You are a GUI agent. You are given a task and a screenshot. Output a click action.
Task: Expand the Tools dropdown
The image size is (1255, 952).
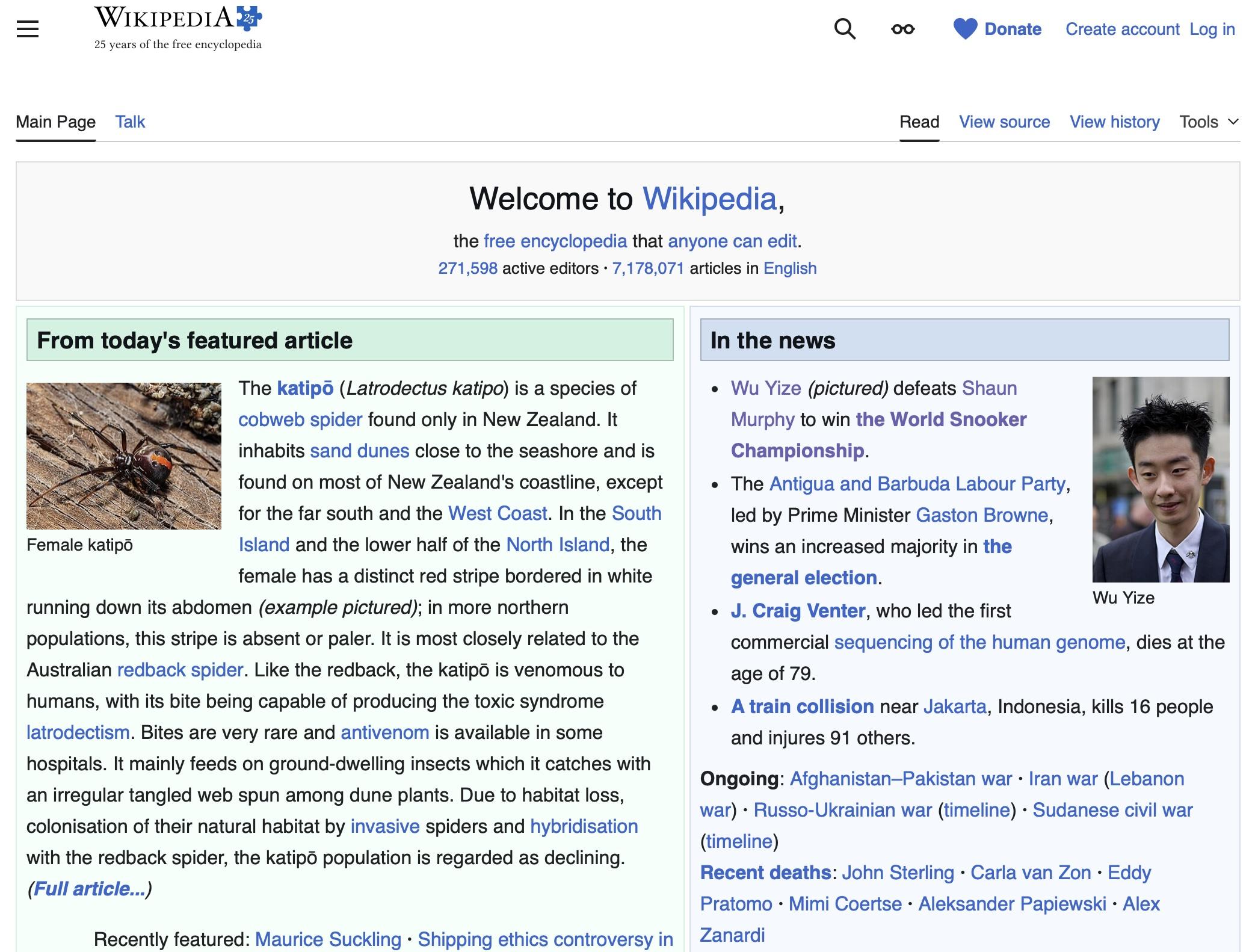click(x=1209, y=122)
